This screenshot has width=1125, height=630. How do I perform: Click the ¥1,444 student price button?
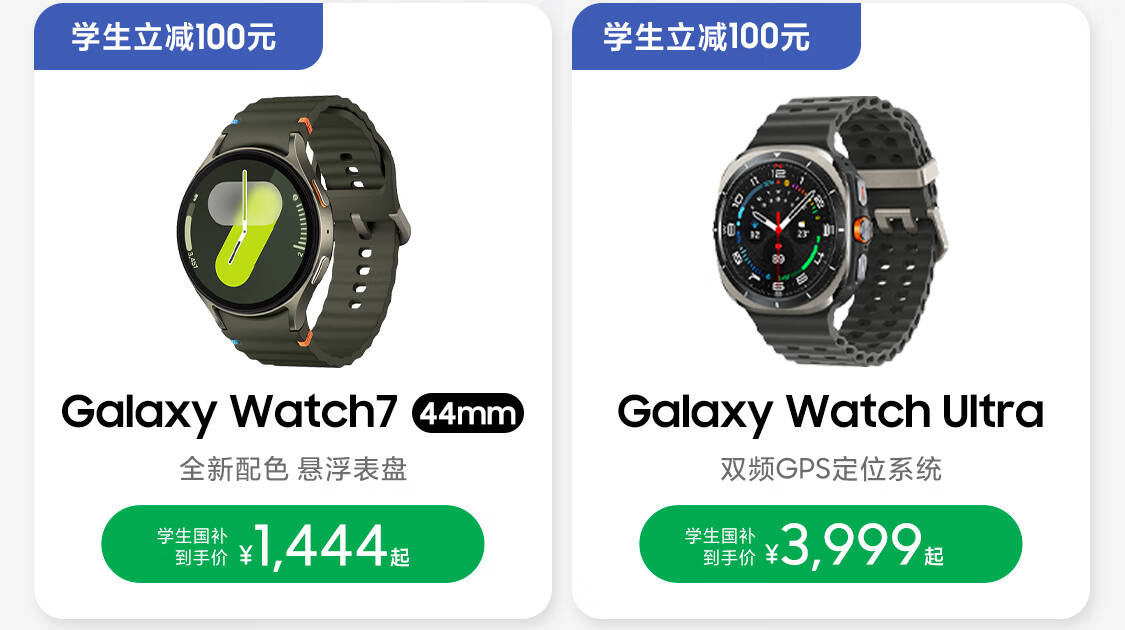(293, 544)
